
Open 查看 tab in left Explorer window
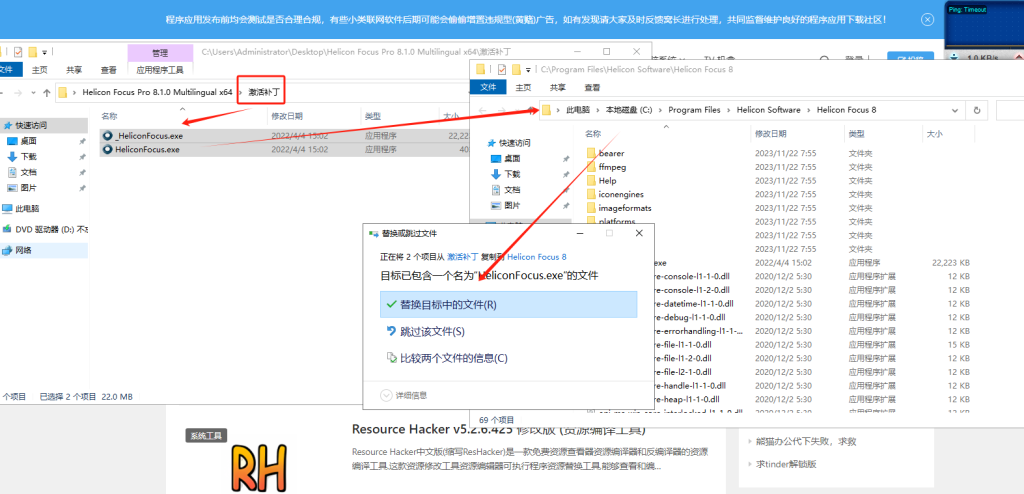click(108, 69)
